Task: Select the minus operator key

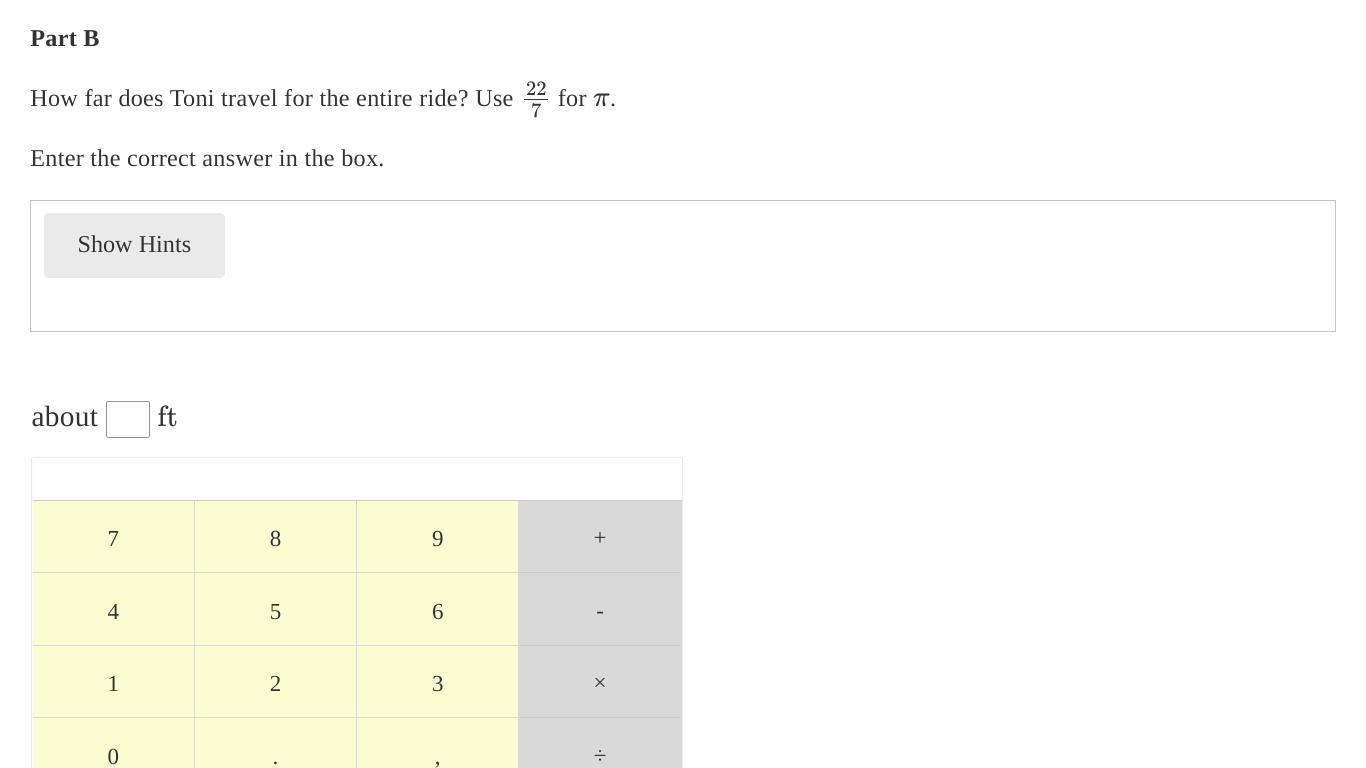Action: click(x=600, y=610)
